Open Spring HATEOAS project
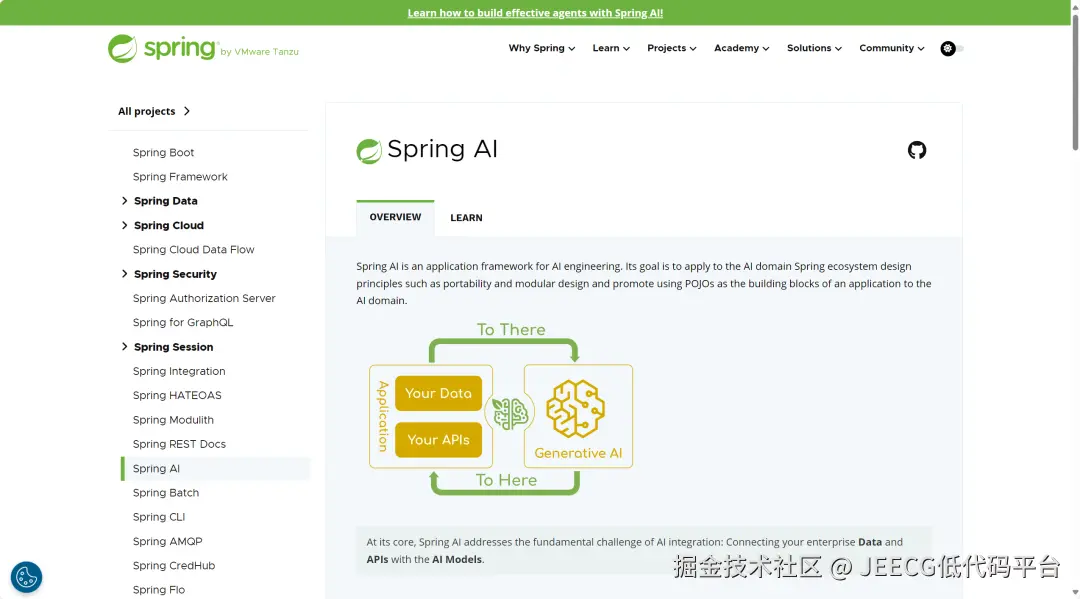This screenshot has width=1080, height=599. 177,395
